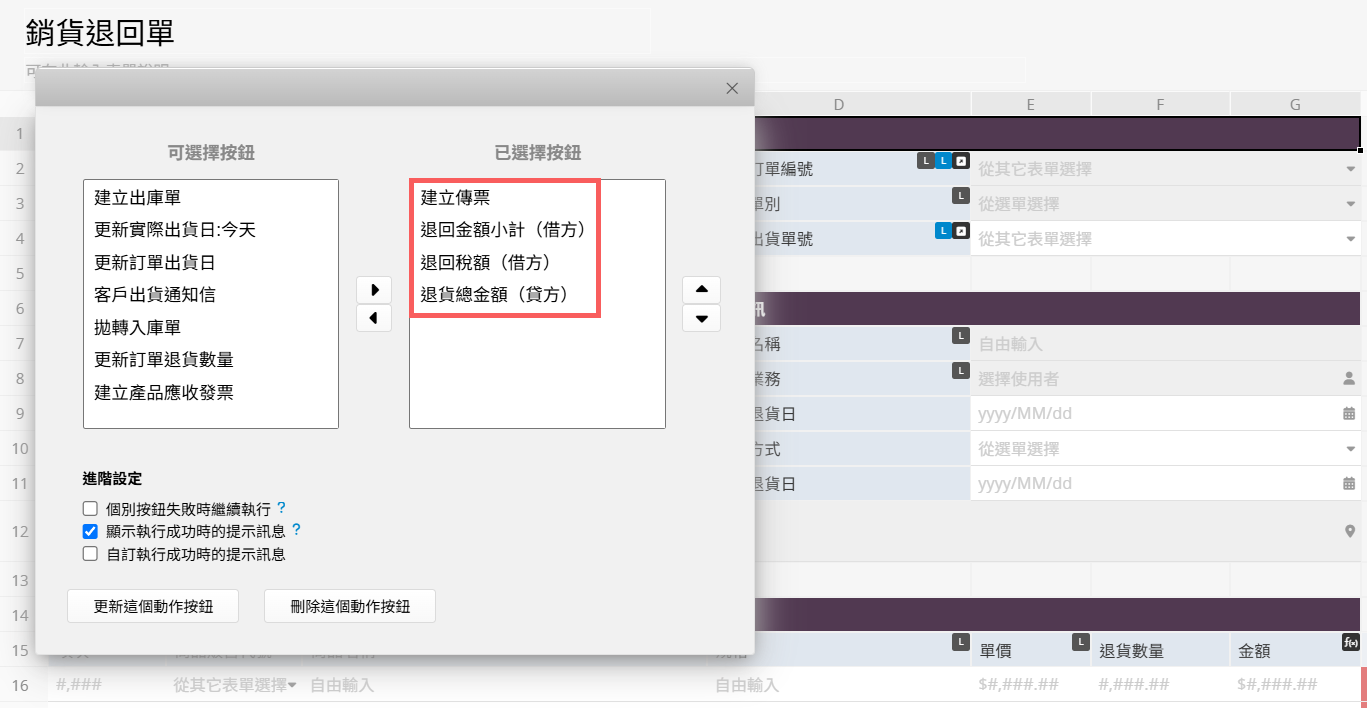Open the row 10 從選單選擇 dropdown arrow
Image resolution: width=1367 pixels, height=708 pixels.
click(1350, 449)
